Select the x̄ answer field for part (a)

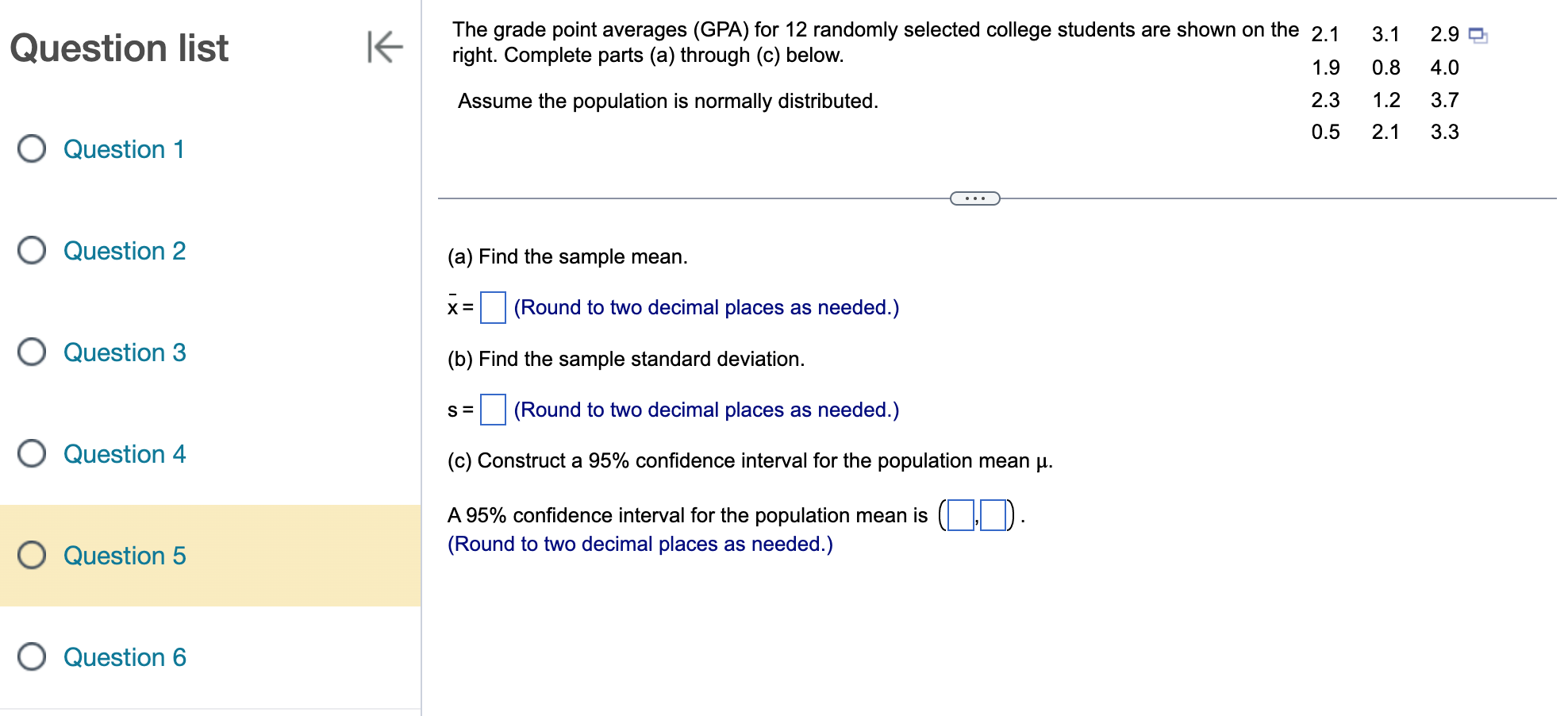(x=492, y=308)
